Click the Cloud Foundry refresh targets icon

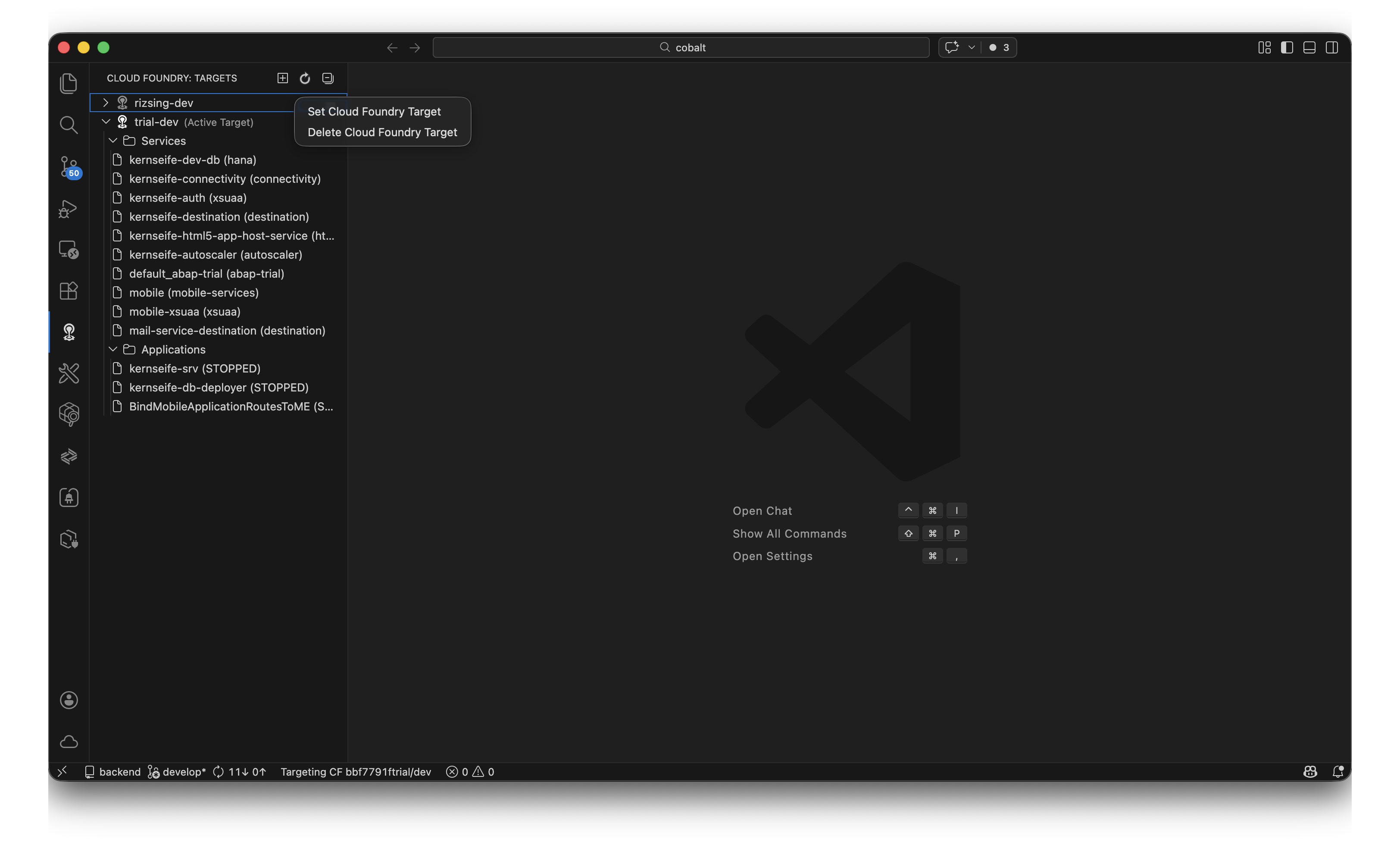pos(305,78)
